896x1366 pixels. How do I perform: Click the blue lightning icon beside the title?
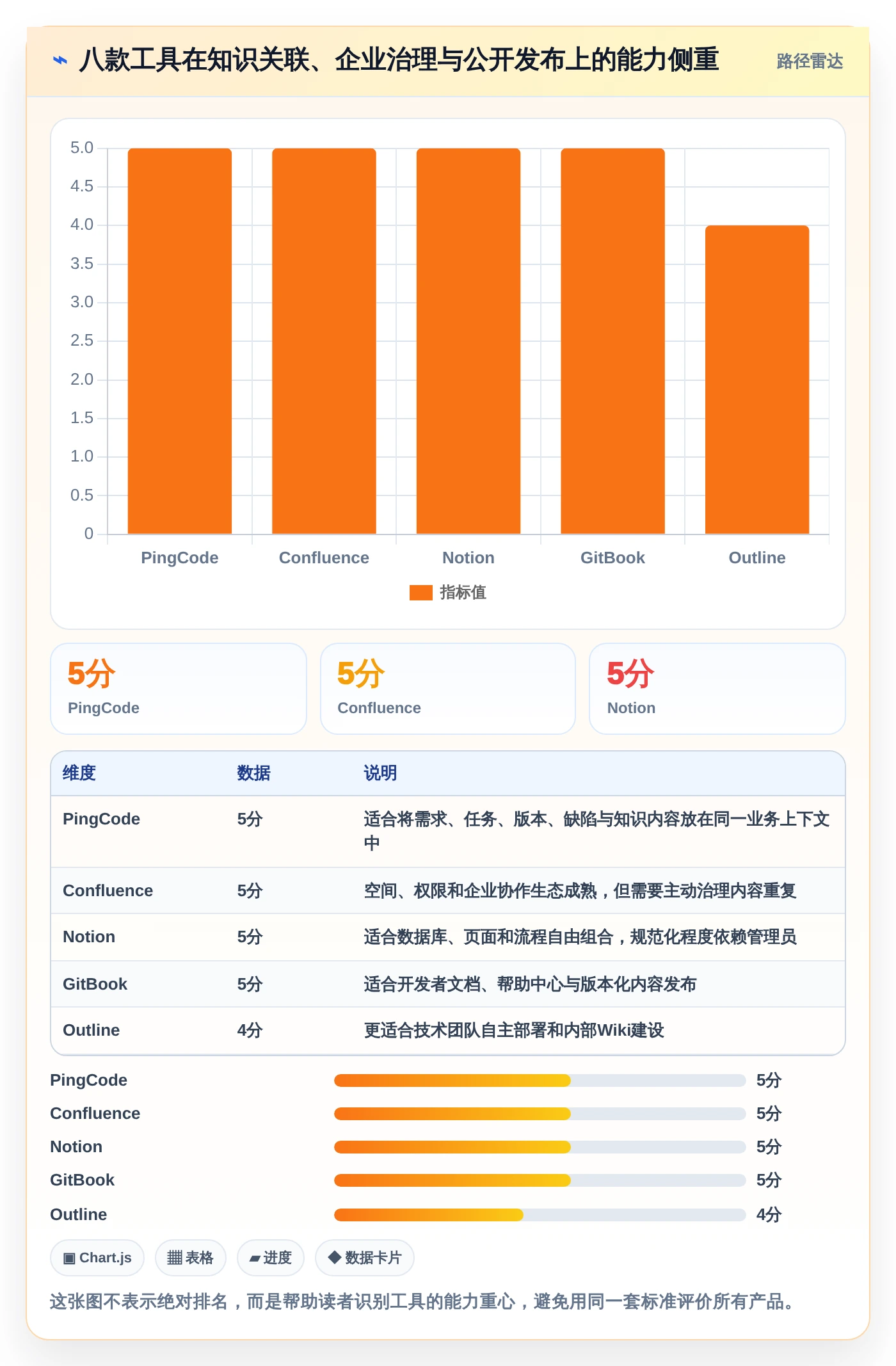pyautogui.click(x=60, y=61)
